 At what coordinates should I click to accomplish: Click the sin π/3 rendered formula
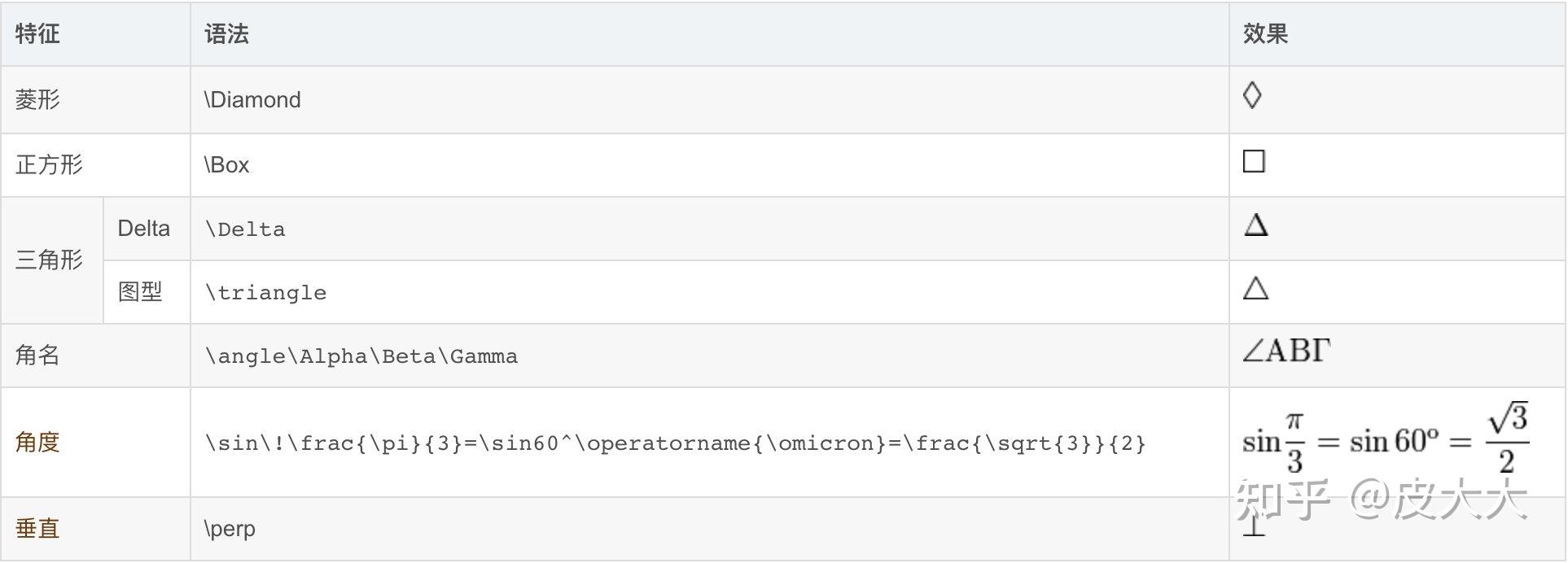(x=1386, y=439)
